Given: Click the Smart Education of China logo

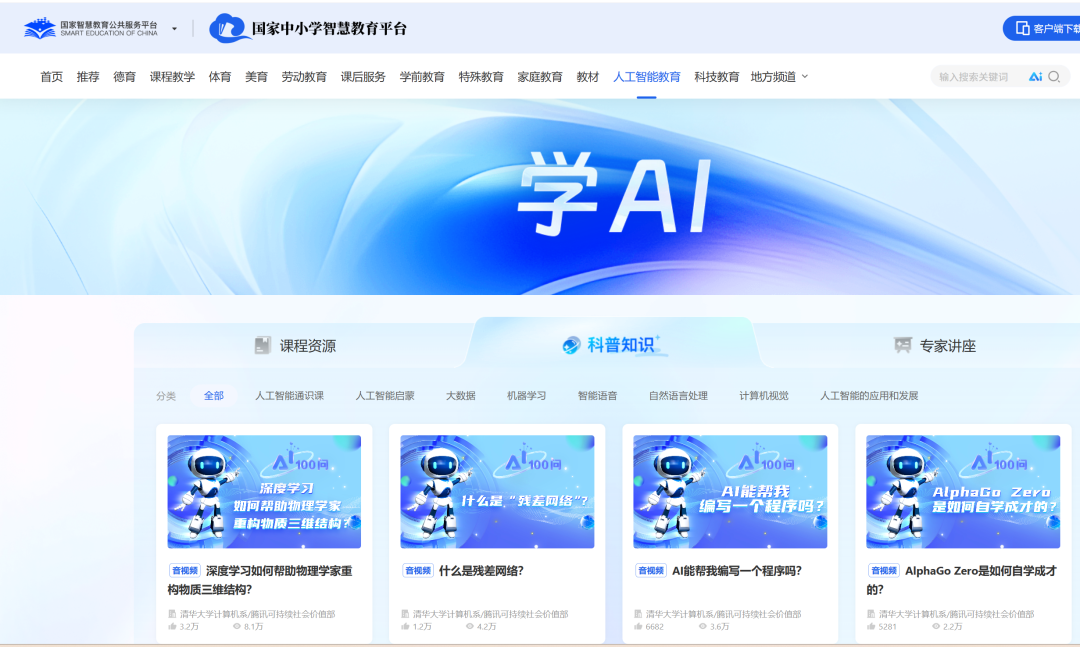Looking at the screenshot, I should [91, 28].
